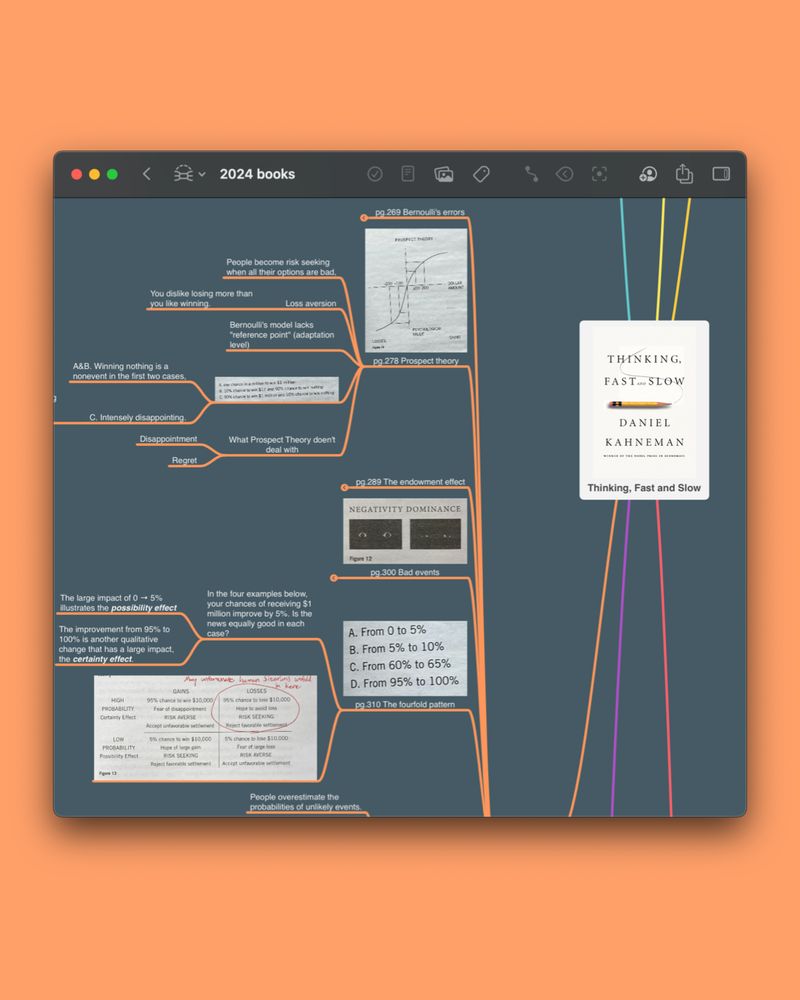Image resolution: width=800 pixels, height=1000 pixels.
Task: Select 'In the four examples below' node
Action: click(x=260, y=614)
